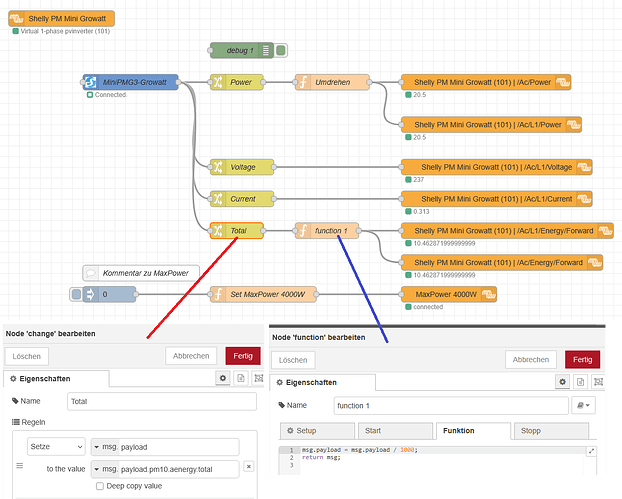Click the Umdrehen function node icon
Image resolution: width=622 pixels, height=499 pixels.
click(x=302, y=82)
